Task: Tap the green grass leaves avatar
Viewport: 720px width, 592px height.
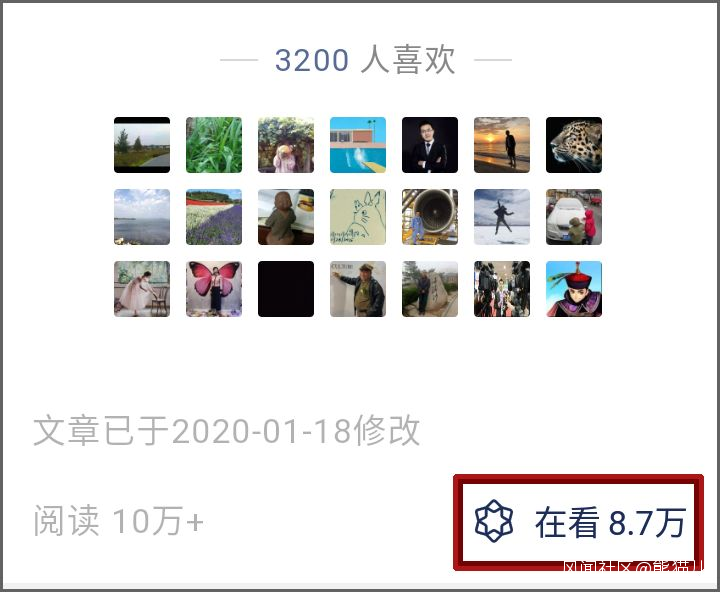Action: point(214,145)
